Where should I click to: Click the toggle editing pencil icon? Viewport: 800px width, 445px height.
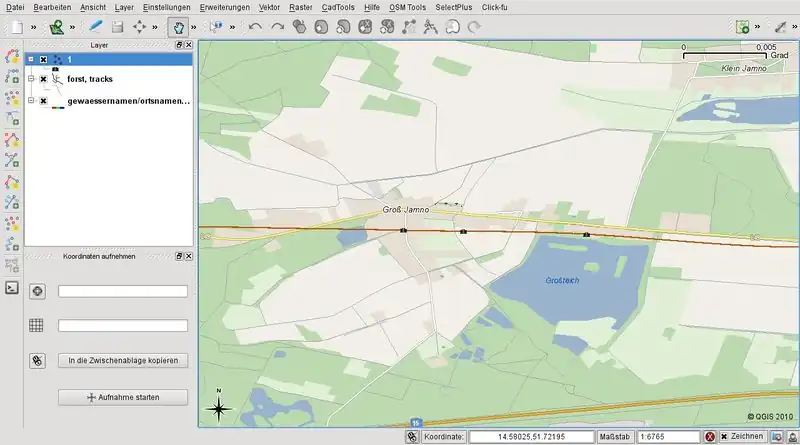tap(95, 27)
